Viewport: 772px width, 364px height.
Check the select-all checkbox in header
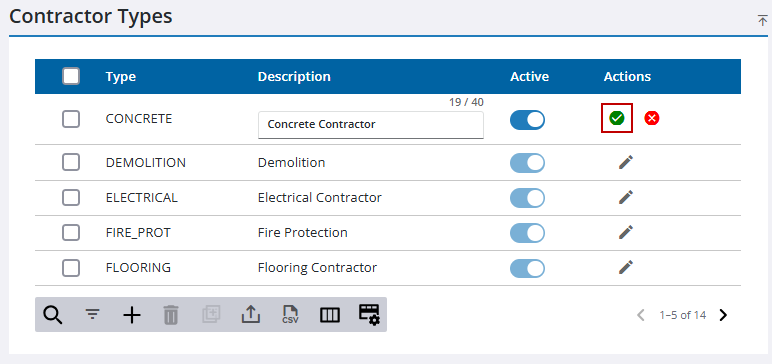coord(71,76)
